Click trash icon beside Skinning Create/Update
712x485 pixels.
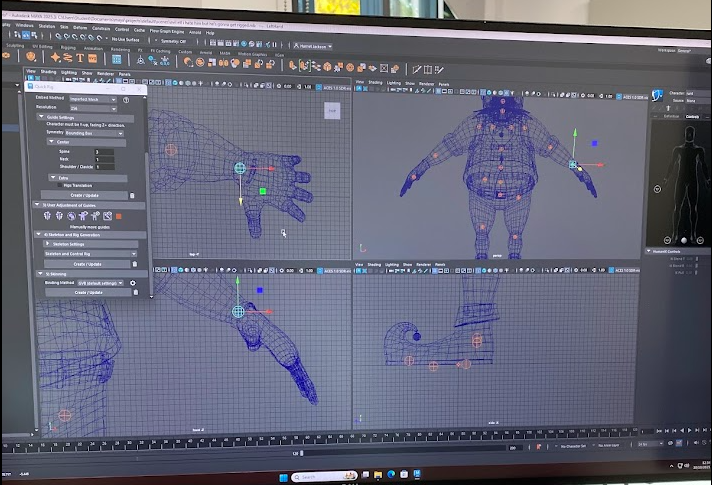coord(135,292)
